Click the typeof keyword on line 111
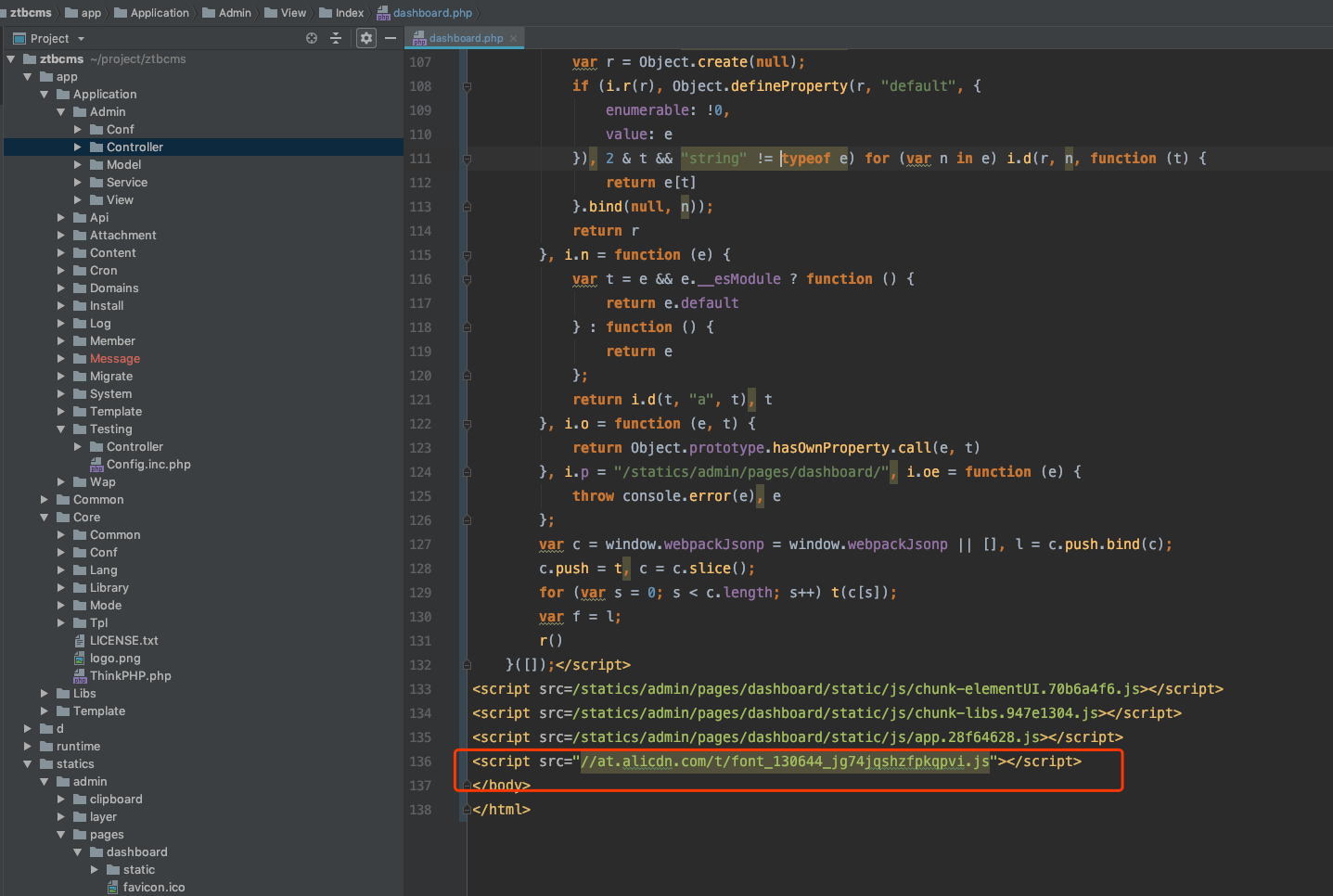The width and height of the screenshot is (1333, 896). pos(806,159)
